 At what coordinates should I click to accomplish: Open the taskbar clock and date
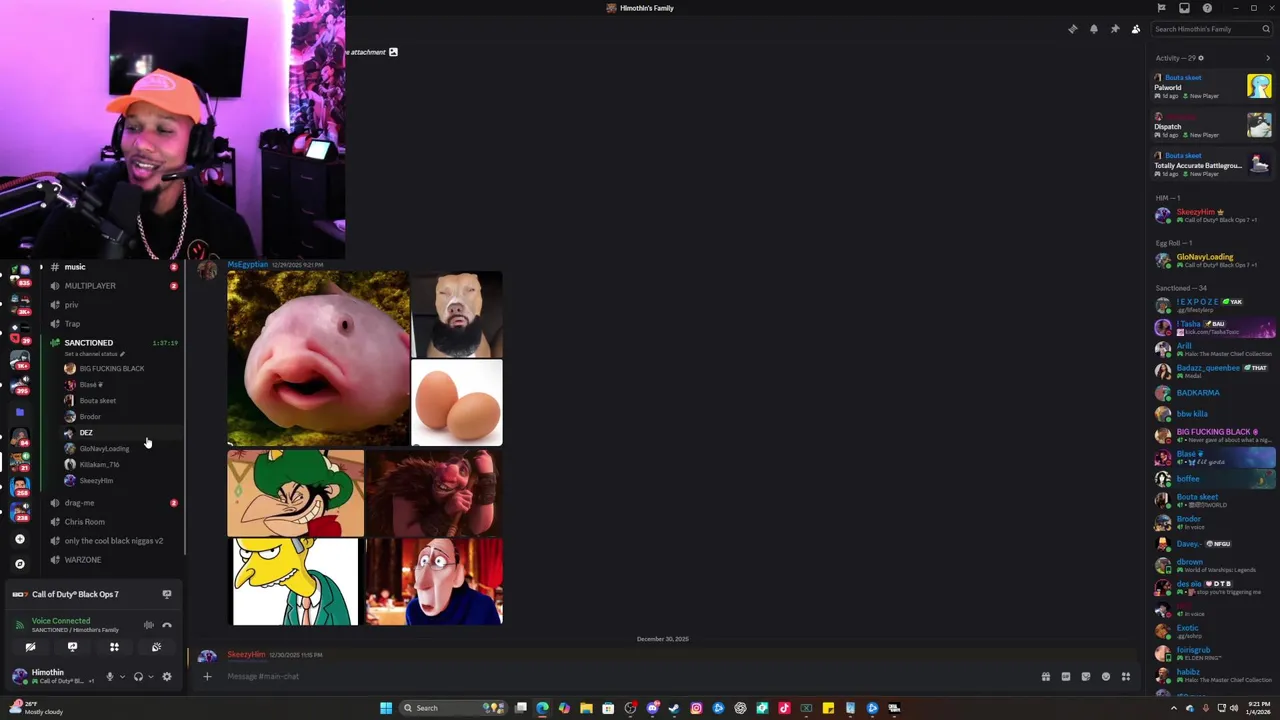click(x=1258, y=708)
